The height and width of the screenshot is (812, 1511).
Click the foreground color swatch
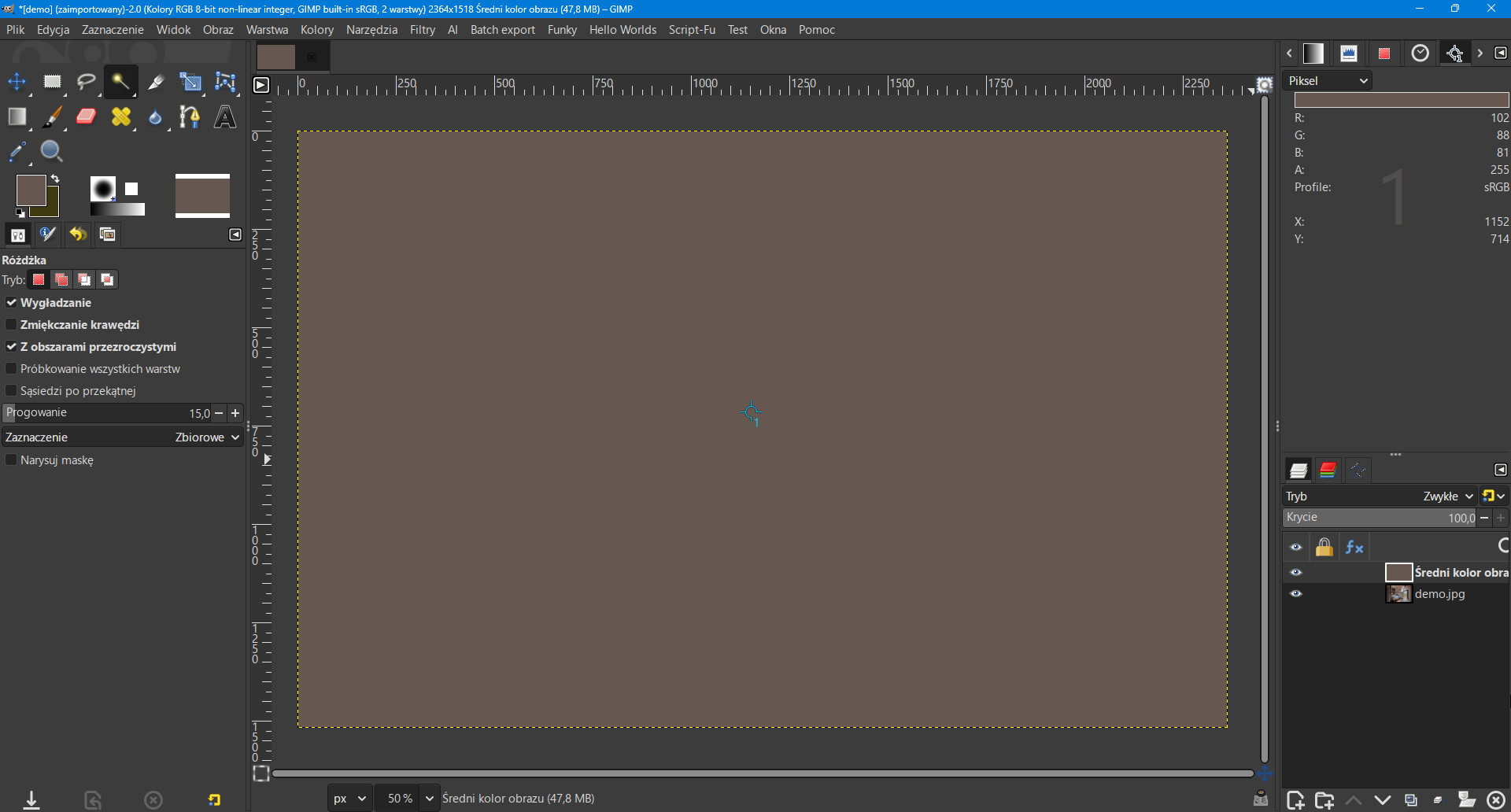[x=31, y=190]
